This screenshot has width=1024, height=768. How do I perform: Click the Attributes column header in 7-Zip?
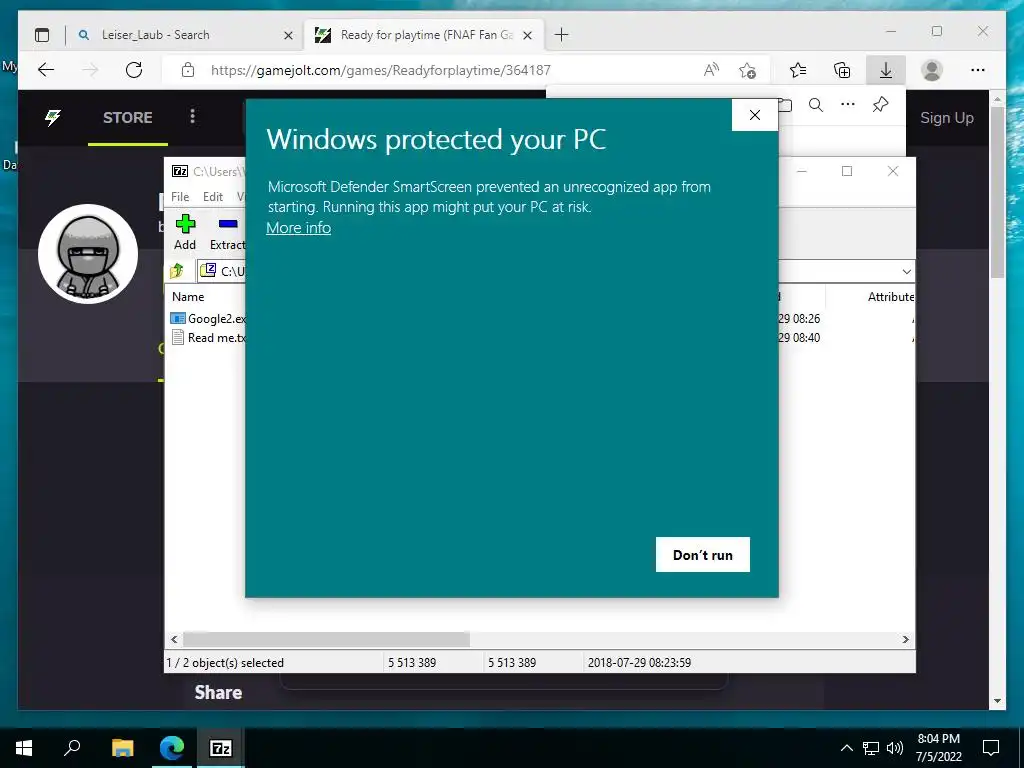(890, 296)
